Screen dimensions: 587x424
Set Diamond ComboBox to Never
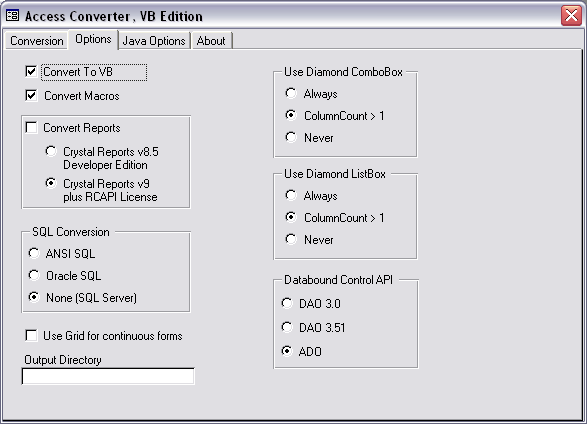click(x=291, y=137)
